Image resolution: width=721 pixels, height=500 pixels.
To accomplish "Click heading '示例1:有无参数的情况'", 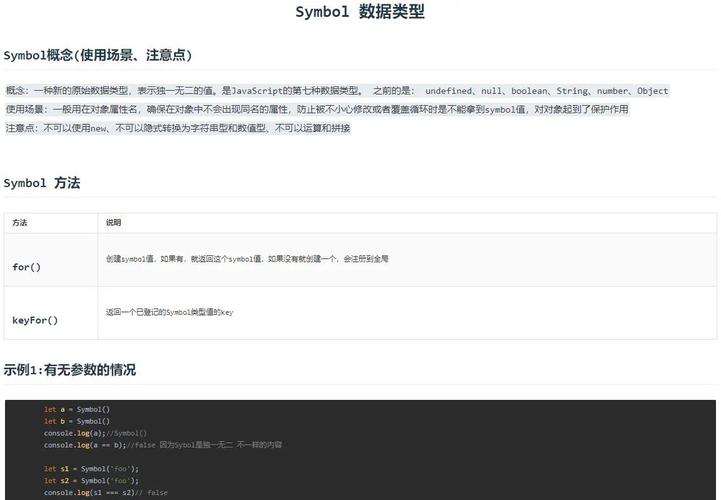I will click(69, 370).
